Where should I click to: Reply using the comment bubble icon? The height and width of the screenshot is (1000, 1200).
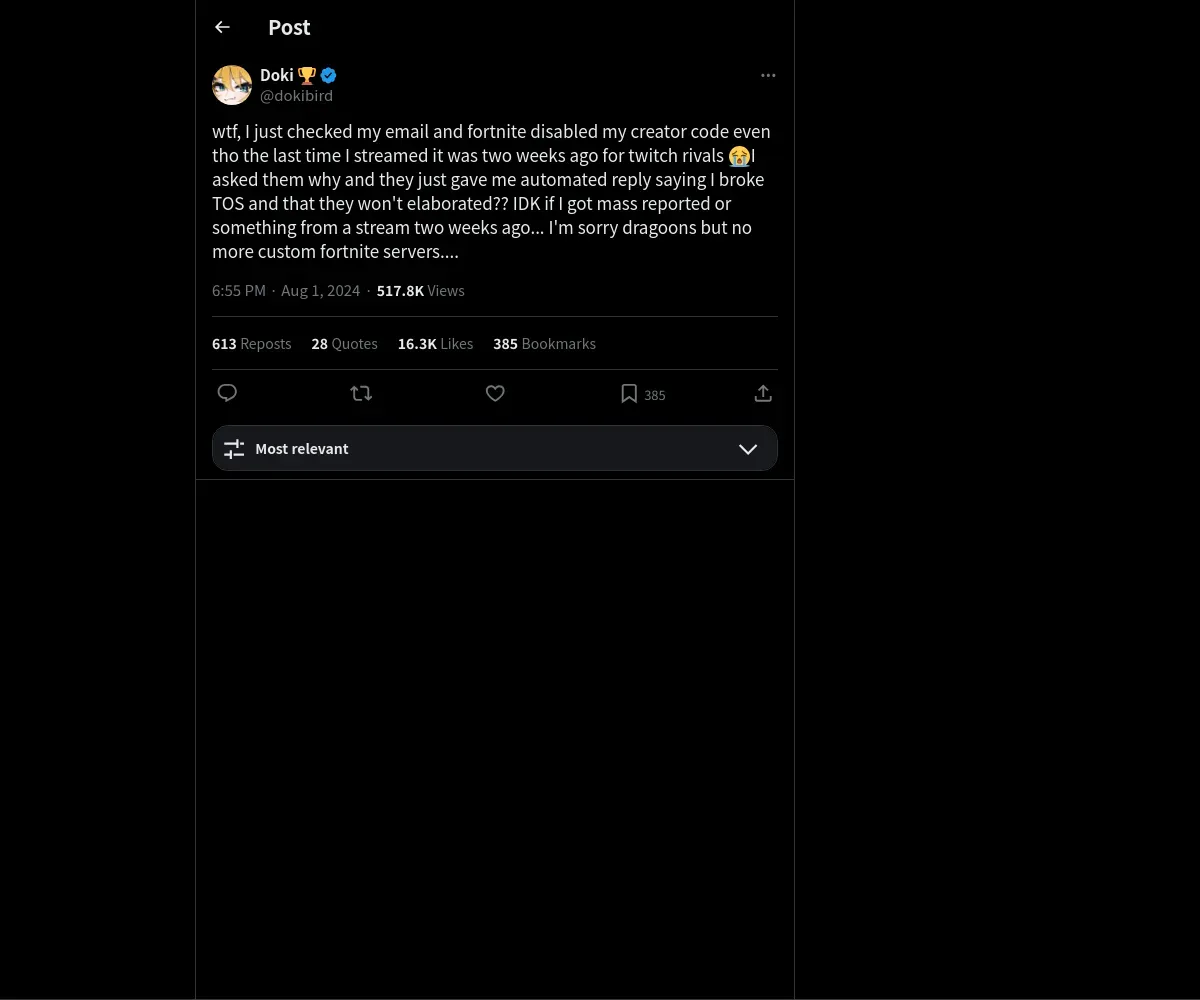coord(227,393)
